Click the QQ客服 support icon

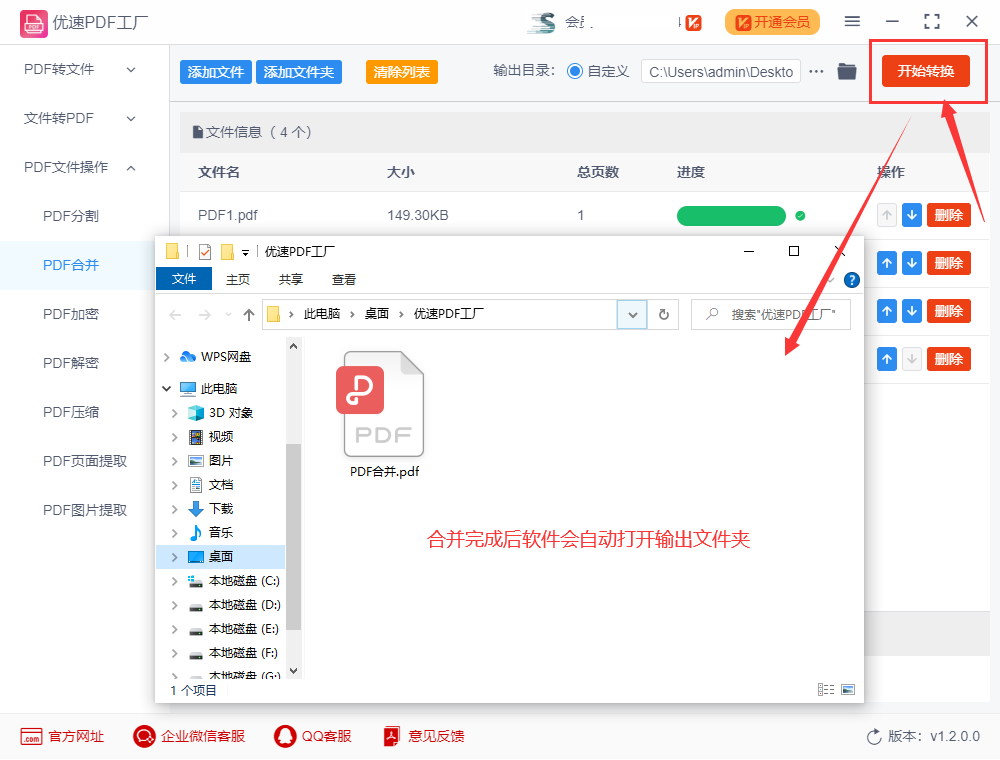[x=283, y=736]
